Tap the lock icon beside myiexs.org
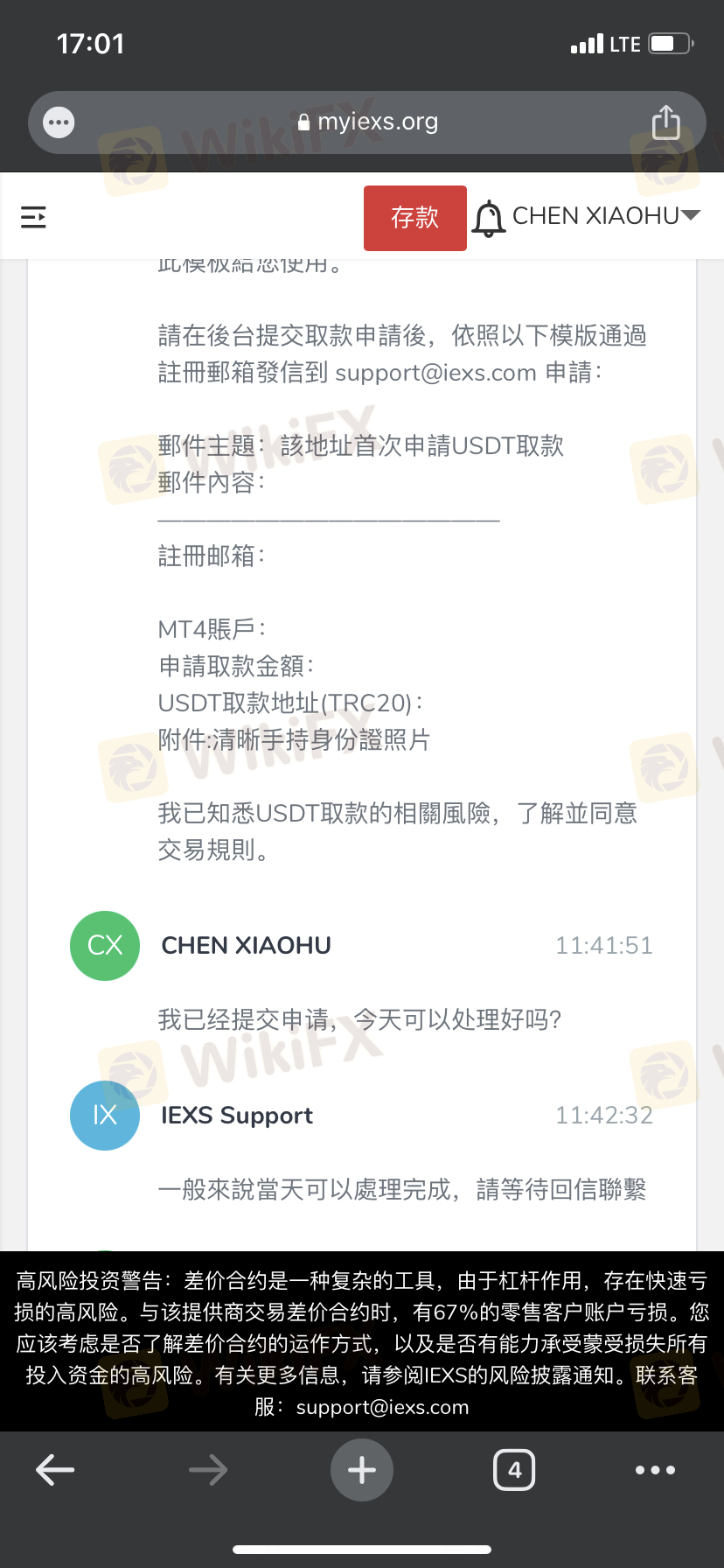 click(x=303, y=122)
